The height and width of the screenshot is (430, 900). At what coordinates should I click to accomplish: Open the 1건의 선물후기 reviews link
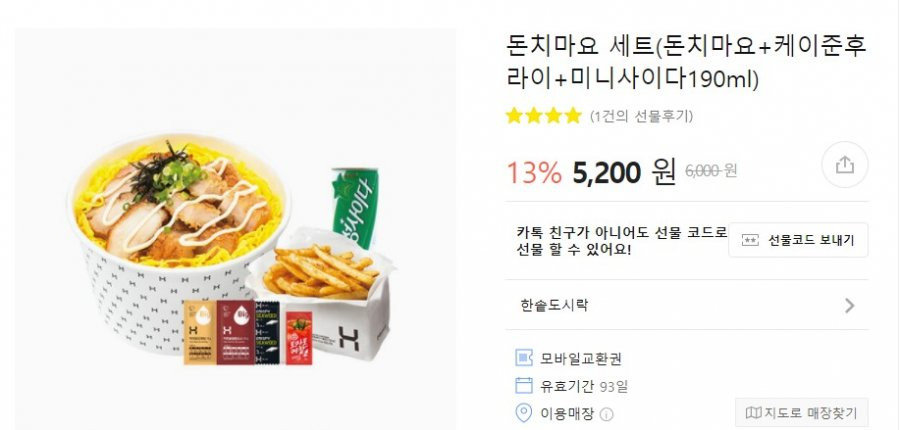[641, 117]
